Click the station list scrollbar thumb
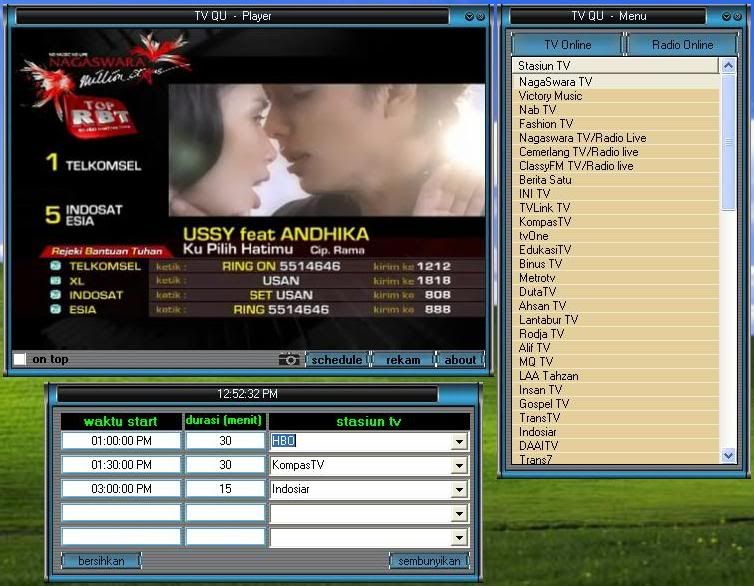754x586 pixels. coord(728,142)
